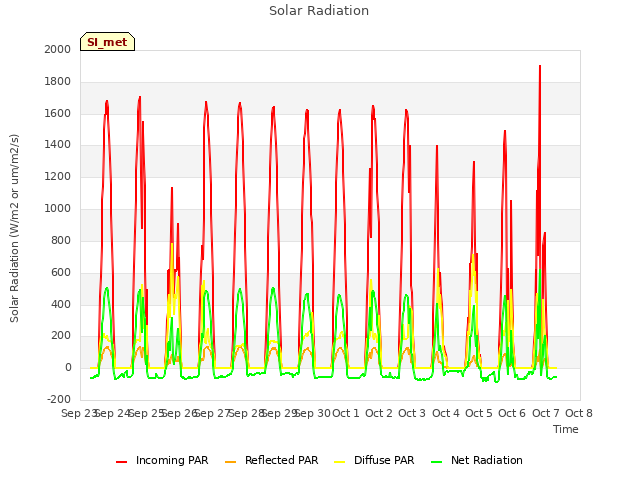
Task: Click the Oct 1 x-axis tick label
Action: 346,413
